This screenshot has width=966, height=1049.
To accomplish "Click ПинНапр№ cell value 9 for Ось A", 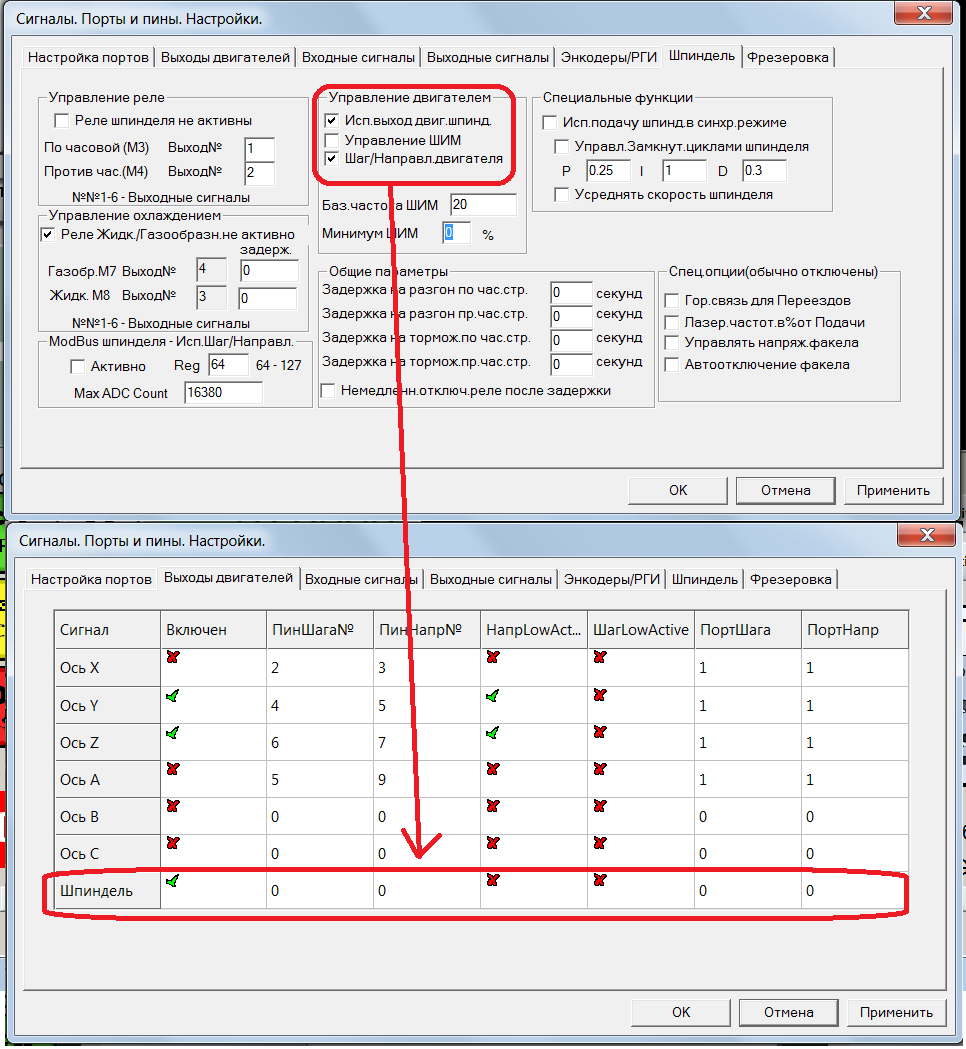I will (x=427, y=779).
